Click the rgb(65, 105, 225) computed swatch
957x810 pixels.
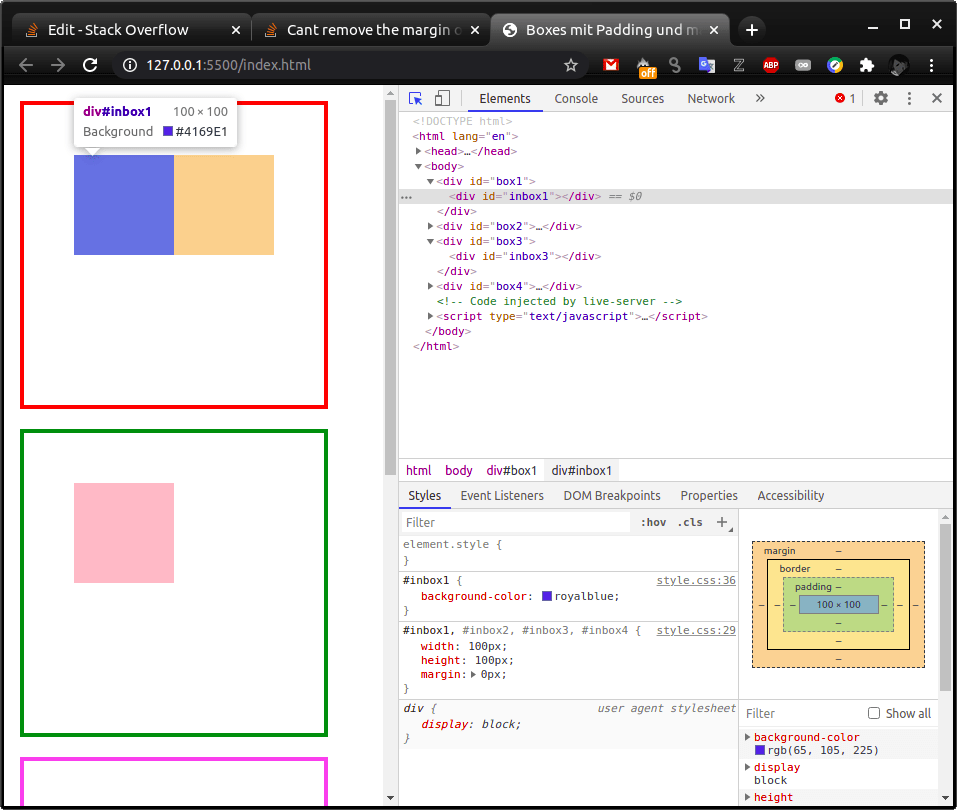tap(760, 750)
